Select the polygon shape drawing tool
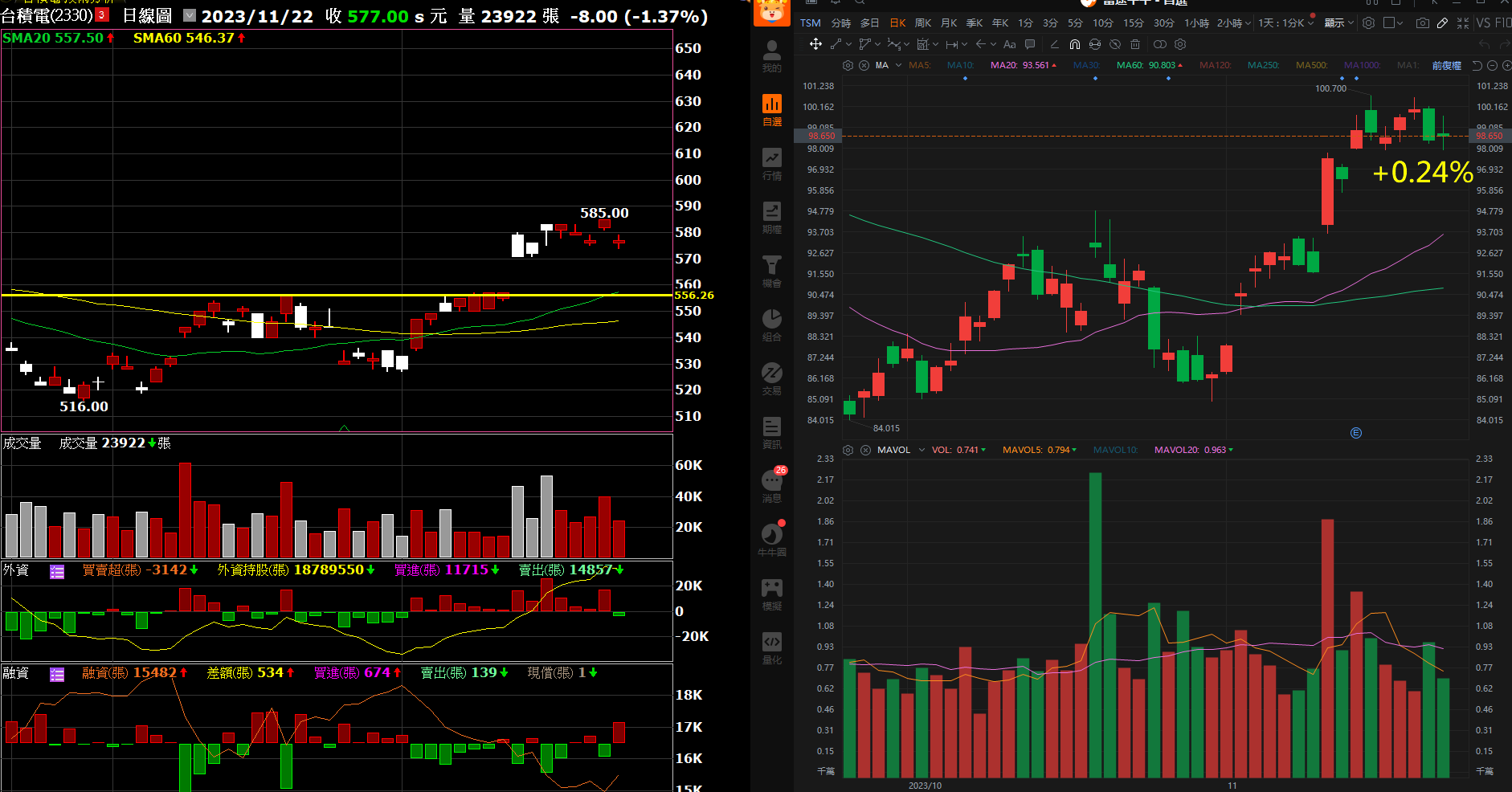The width and height of the screenshot is (1512, 792). click(864, 44)
